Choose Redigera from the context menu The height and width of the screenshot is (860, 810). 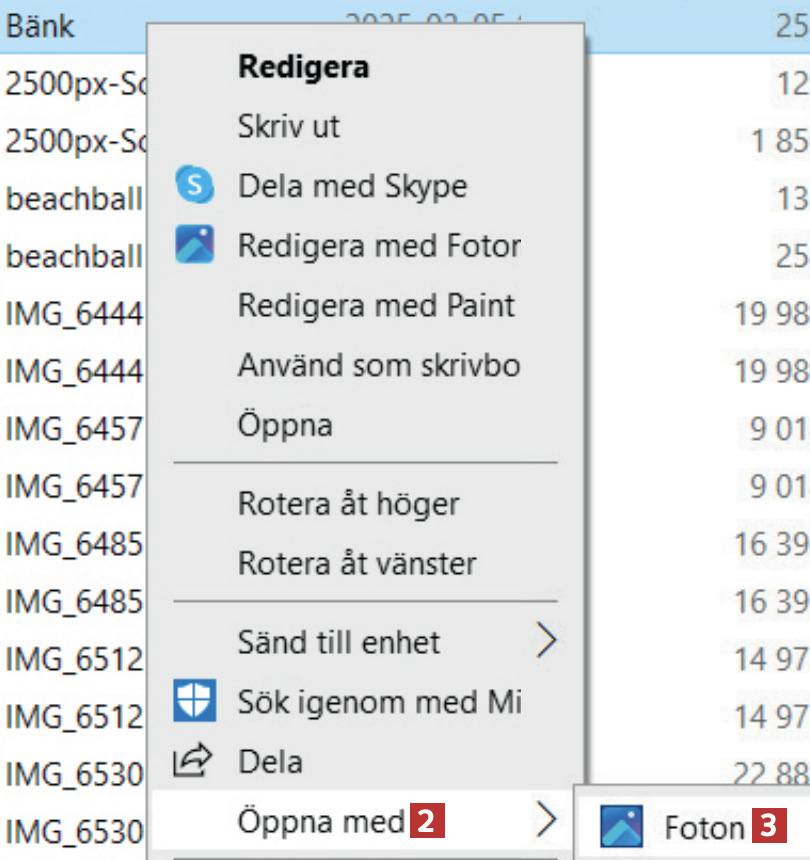coord(303,67)
